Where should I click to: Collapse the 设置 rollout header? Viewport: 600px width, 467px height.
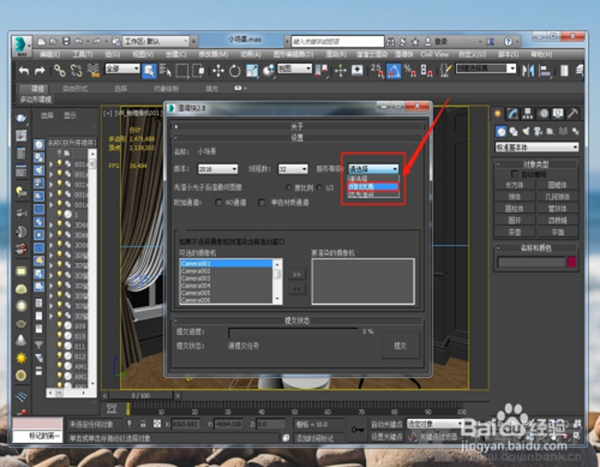click(297, 139)
